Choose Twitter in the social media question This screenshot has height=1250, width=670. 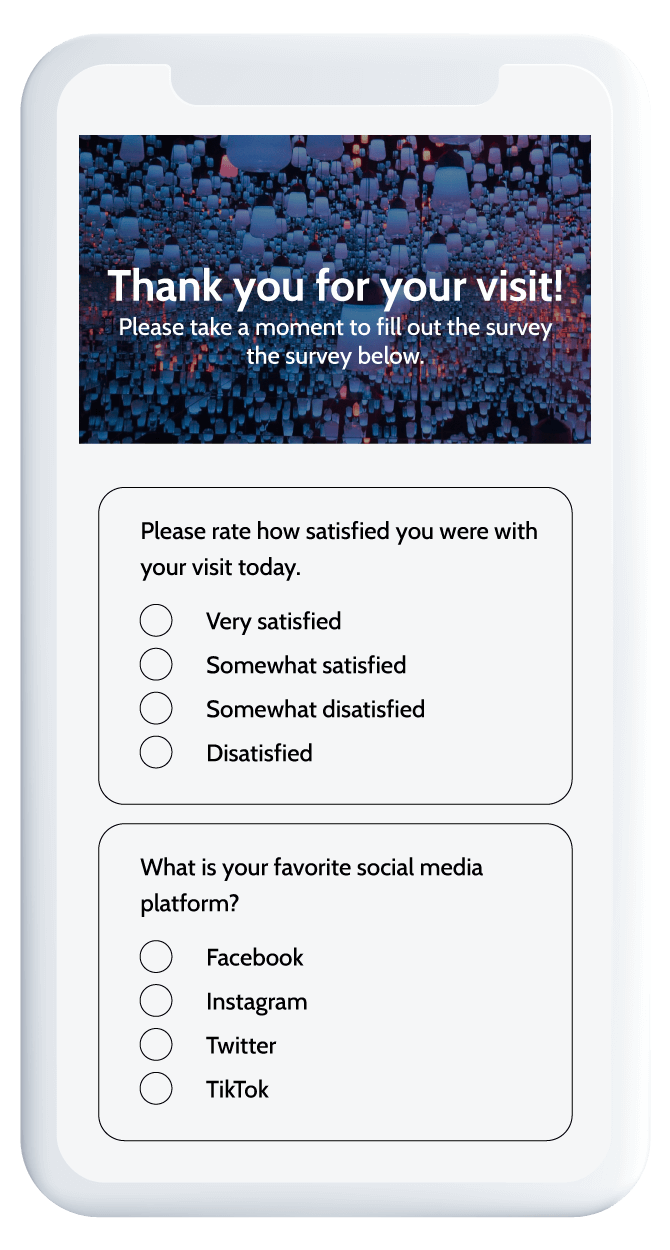point(156,1044)
